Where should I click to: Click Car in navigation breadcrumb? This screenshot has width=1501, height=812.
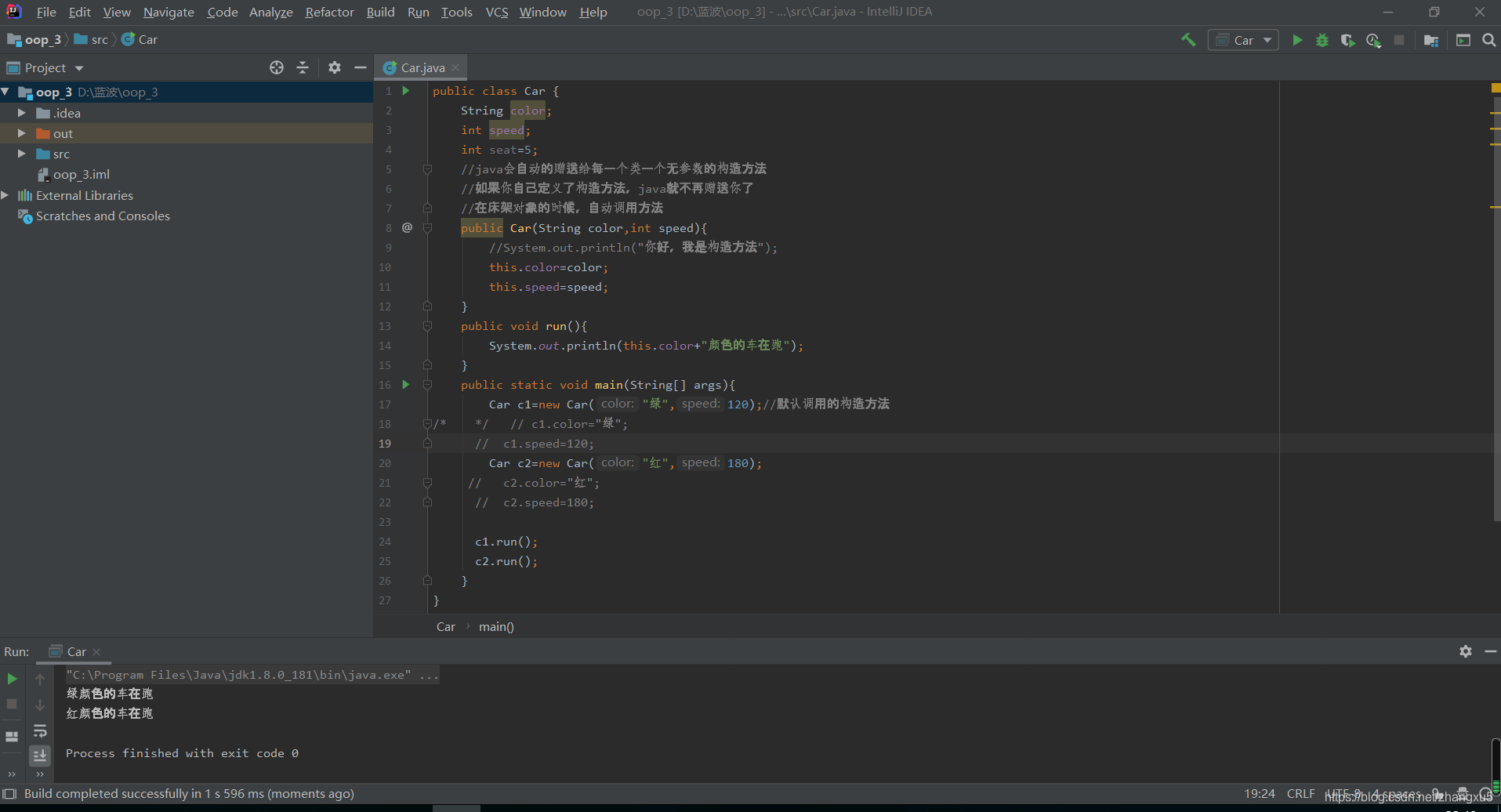click(140, 39)
